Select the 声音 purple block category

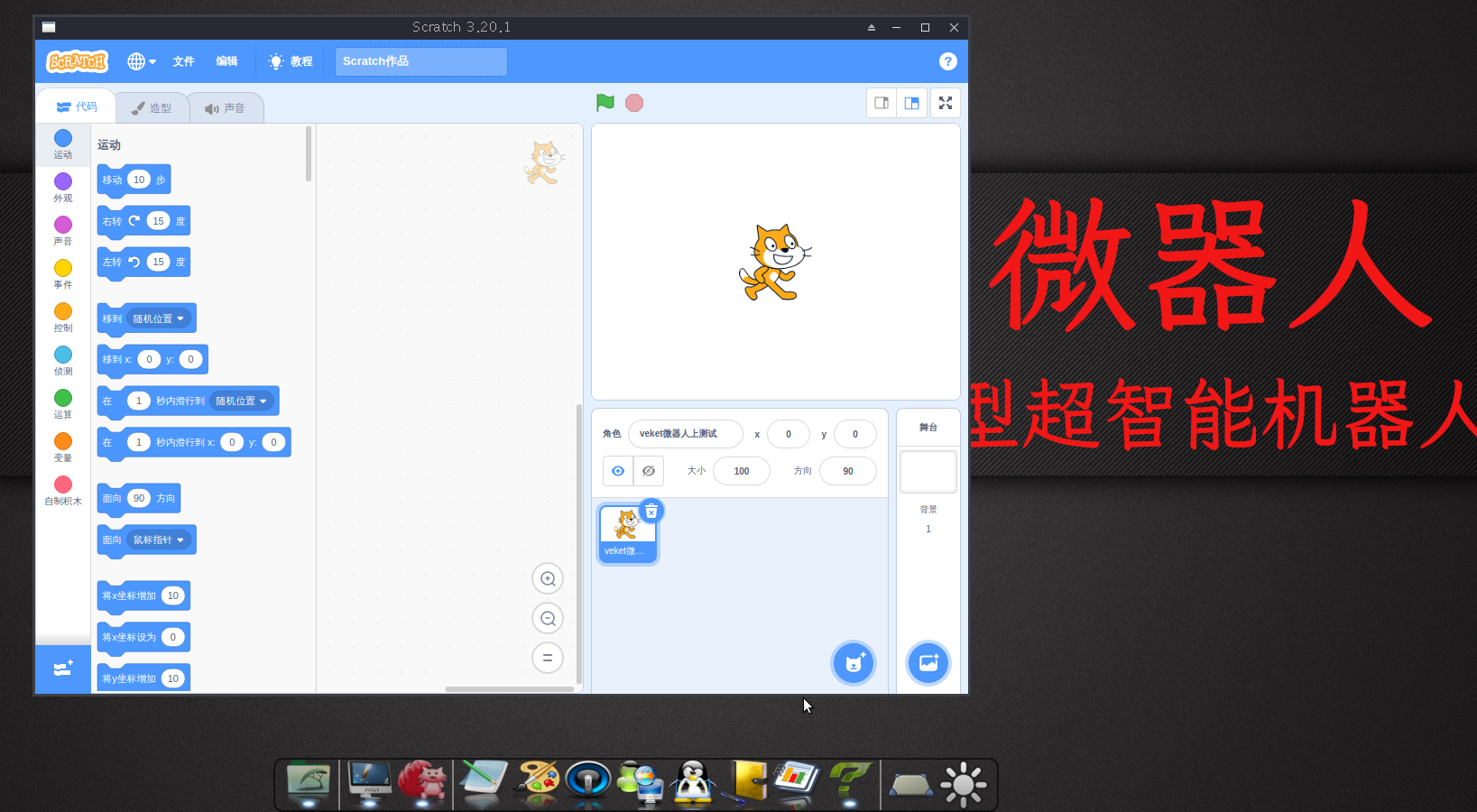click(63, 231)
